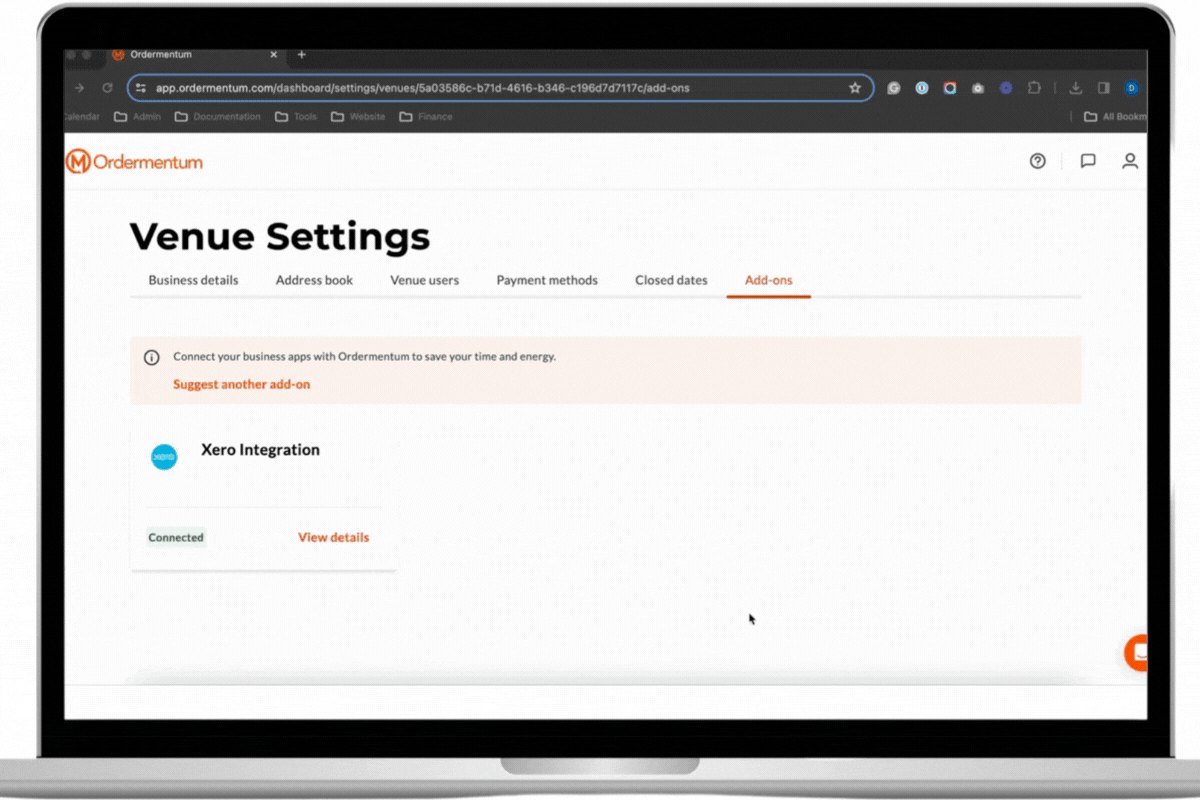The width and height of the screenshot is (1200, 800).
Task: Click the browser forward arrow
Action: point(79,88)
